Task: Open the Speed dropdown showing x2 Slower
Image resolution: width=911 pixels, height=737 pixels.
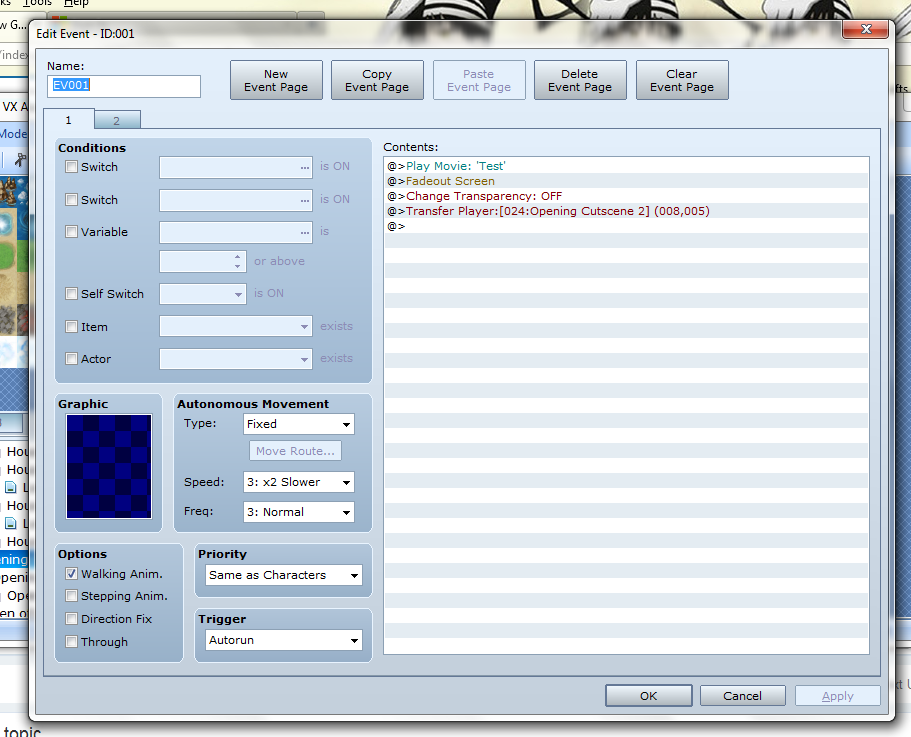Action: coord(299,482)
